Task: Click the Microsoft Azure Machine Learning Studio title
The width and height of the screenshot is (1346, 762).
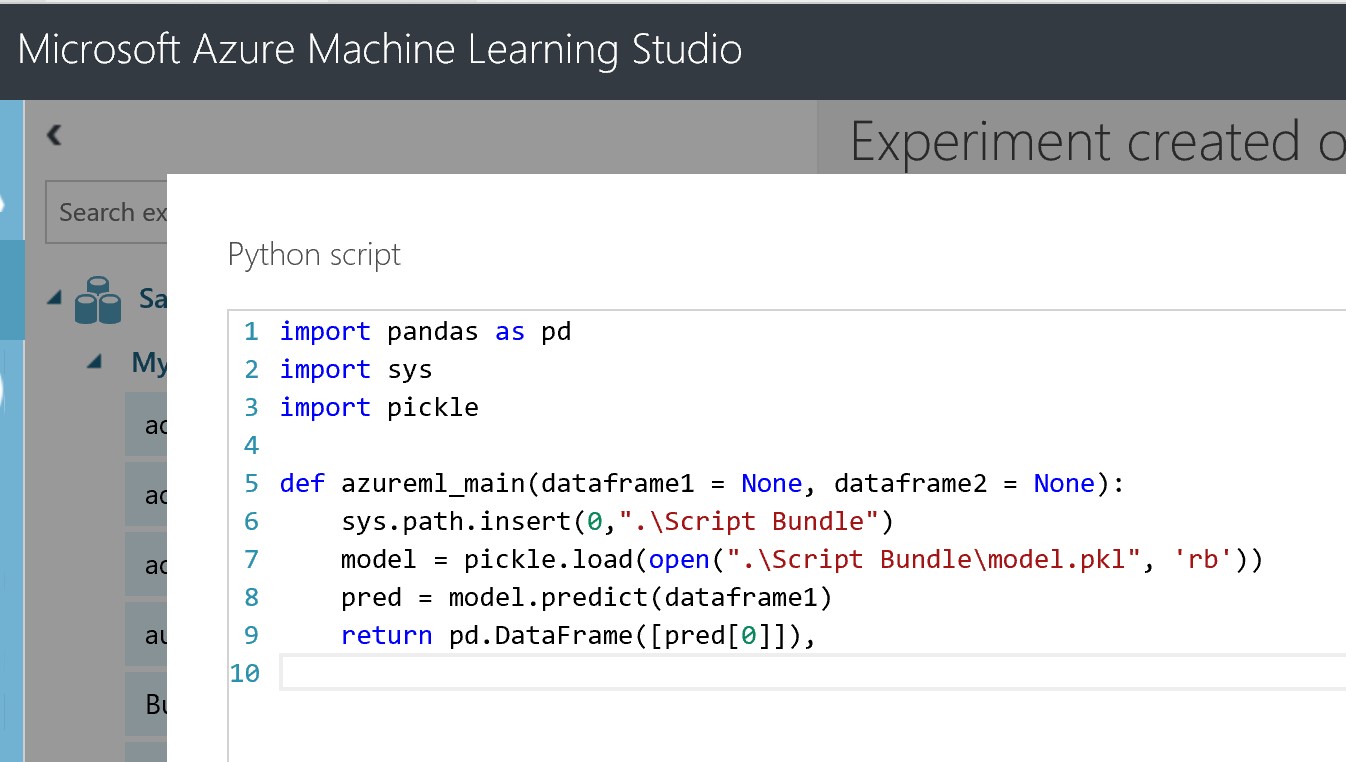Action: tap(380, 50)
